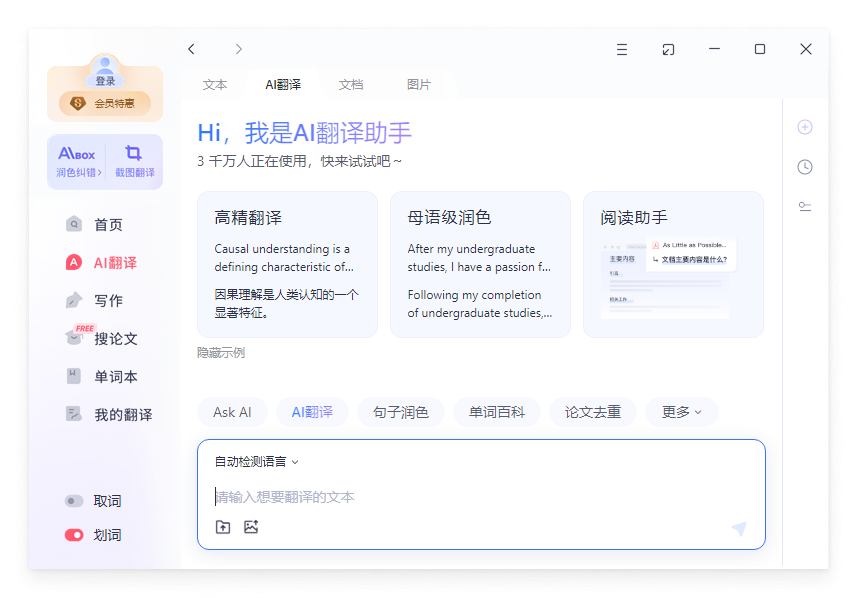Start a new session with the plus icon

[805, 127]
